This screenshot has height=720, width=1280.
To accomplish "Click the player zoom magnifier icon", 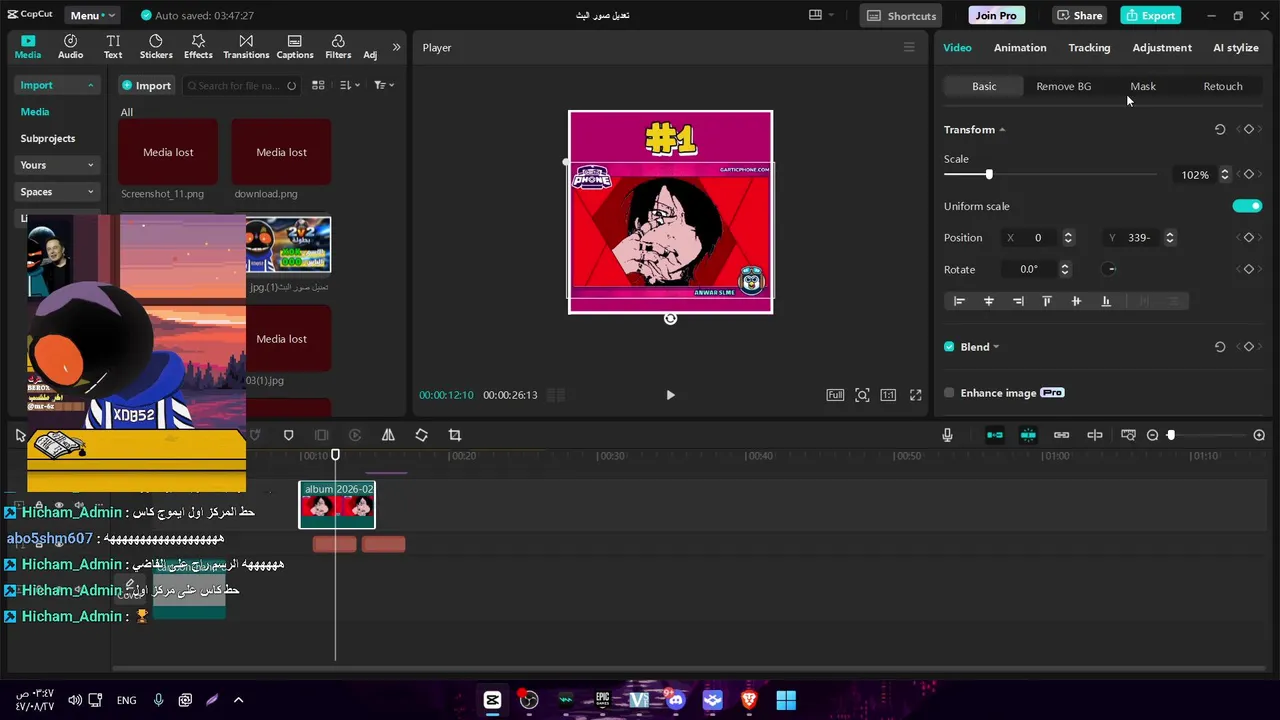I will pos(862,395).
